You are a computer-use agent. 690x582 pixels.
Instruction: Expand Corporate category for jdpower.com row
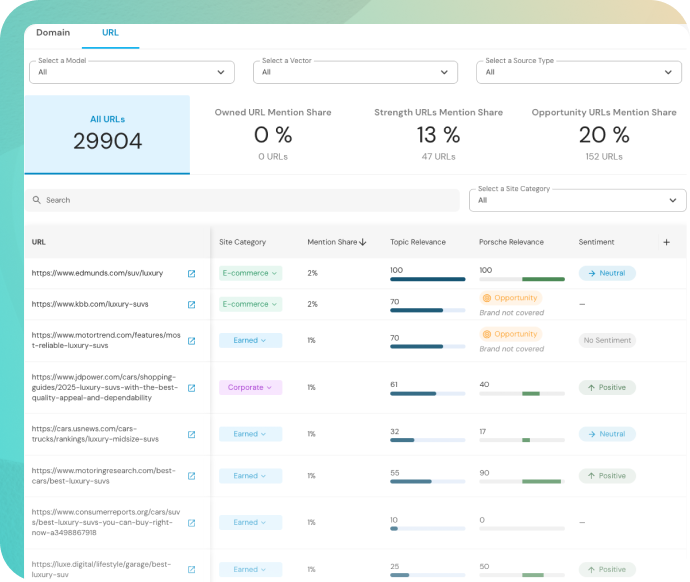[250, 388]
